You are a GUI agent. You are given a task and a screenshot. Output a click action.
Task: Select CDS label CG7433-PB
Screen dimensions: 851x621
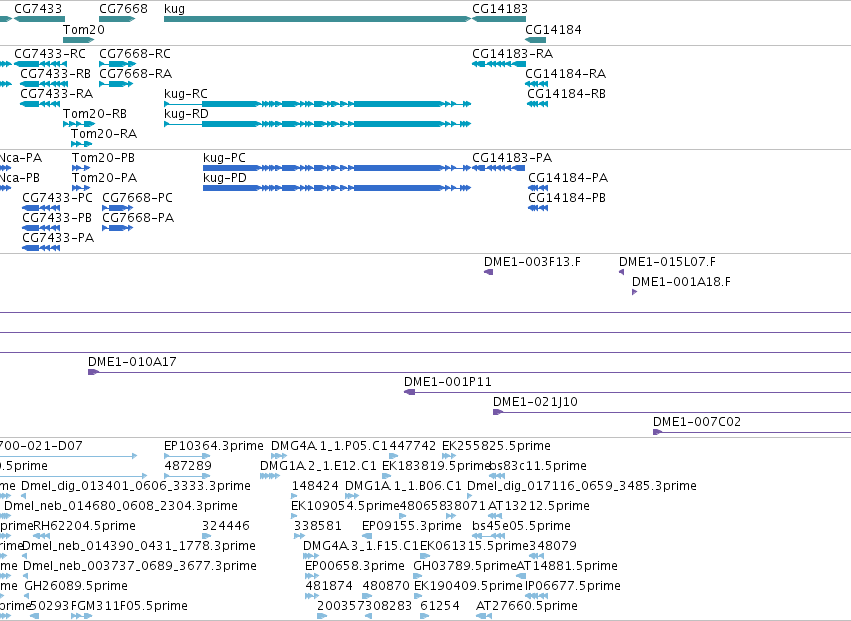point(57,218)
